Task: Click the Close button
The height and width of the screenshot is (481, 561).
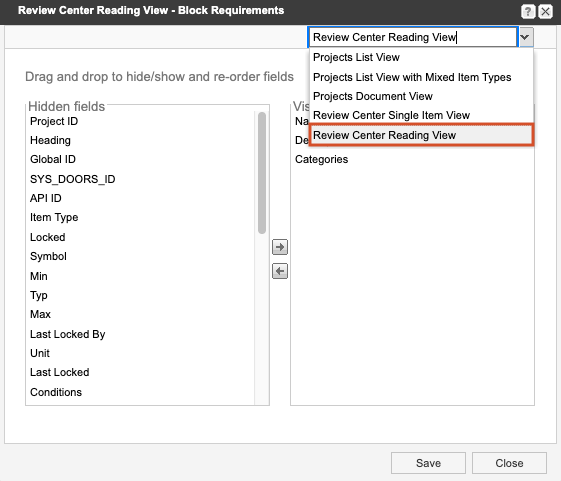Action: click(509, 463)
